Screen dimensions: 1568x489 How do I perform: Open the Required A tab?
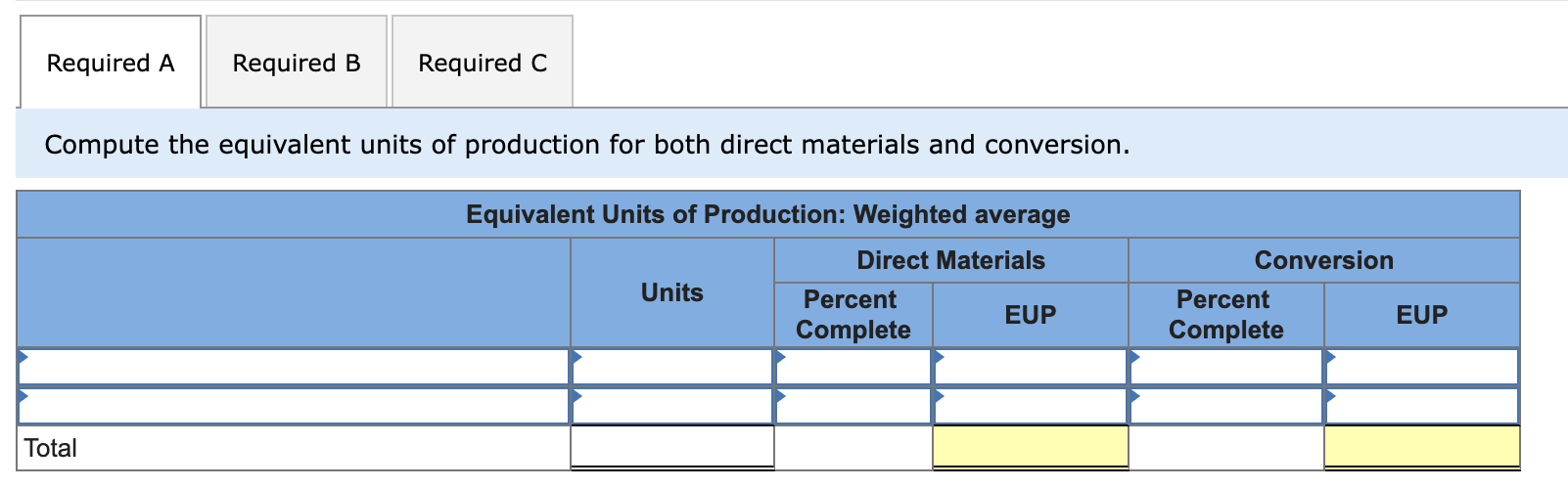tap(110, 63)
